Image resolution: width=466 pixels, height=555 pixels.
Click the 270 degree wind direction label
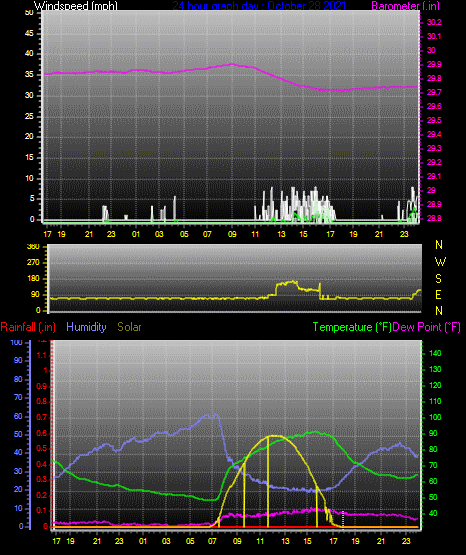pyautogui.click(x=33, y=263)
